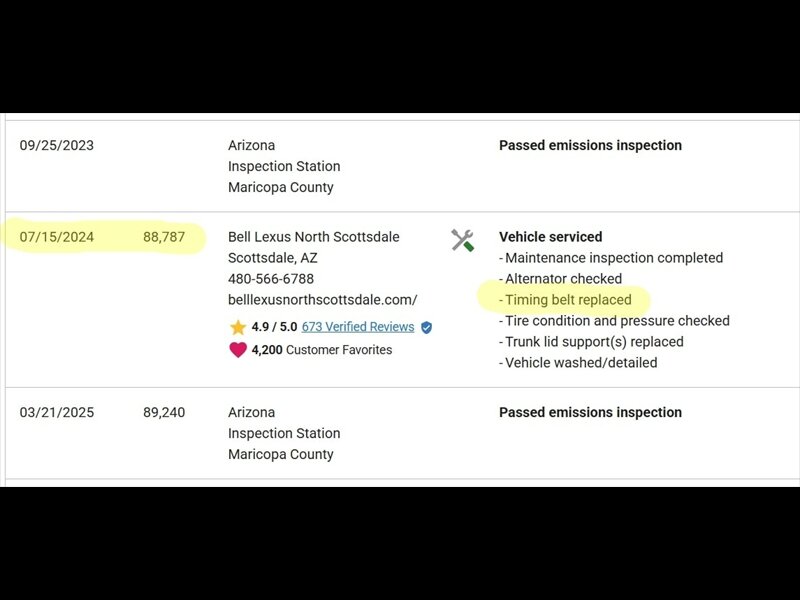Click the highlighted Timing belt replaced entry

click(565, 300)
